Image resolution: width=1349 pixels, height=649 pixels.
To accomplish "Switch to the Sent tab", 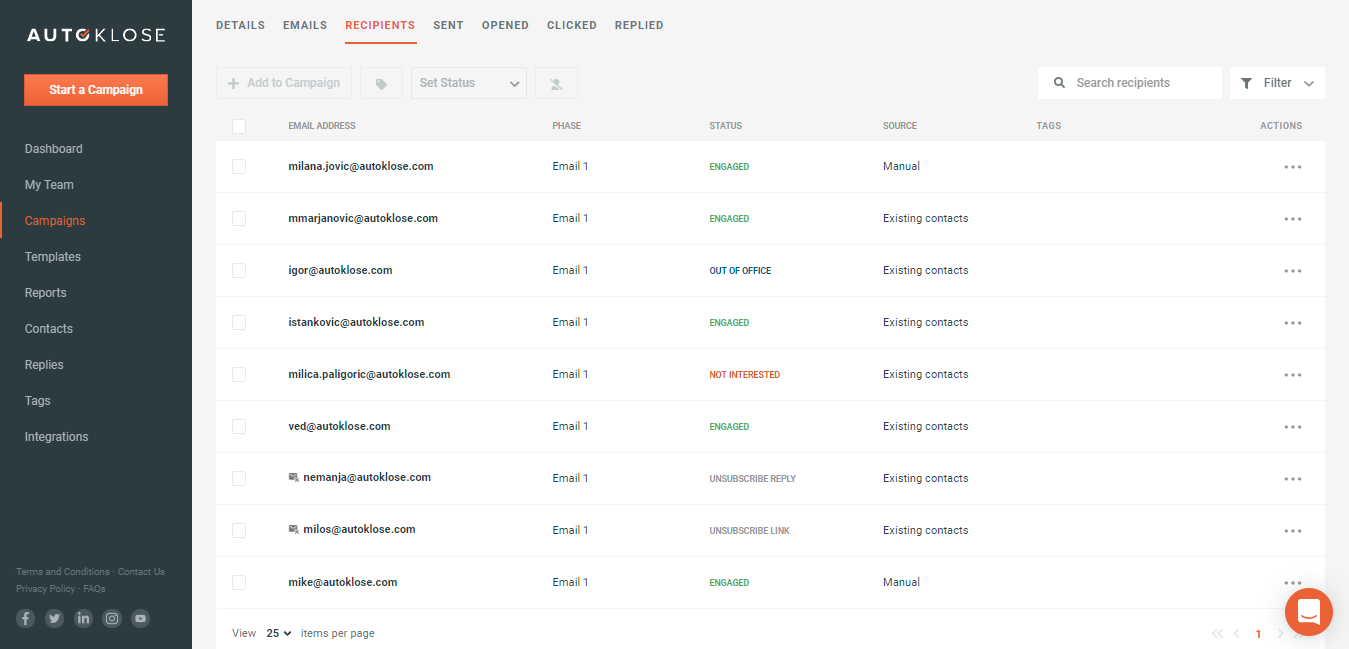I will pyautogui.click(x=448, y=25).
